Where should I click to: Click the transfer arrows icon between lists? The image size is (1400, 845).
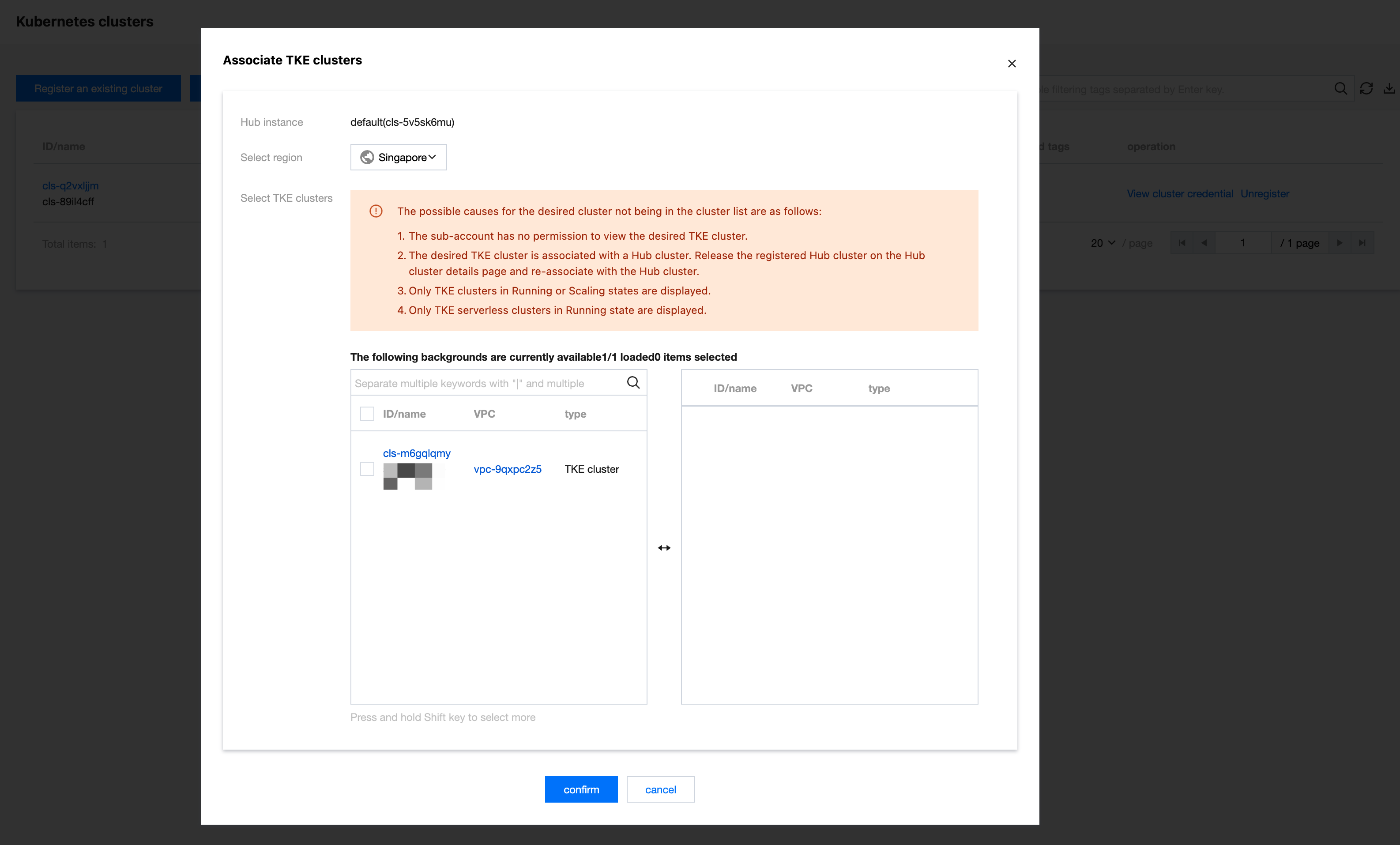(664, 548)
